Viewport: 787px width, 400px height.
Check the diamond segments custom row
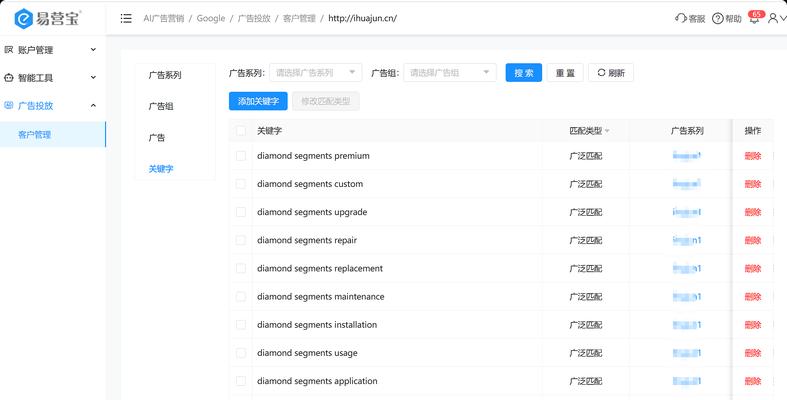[x=241, y=184]
